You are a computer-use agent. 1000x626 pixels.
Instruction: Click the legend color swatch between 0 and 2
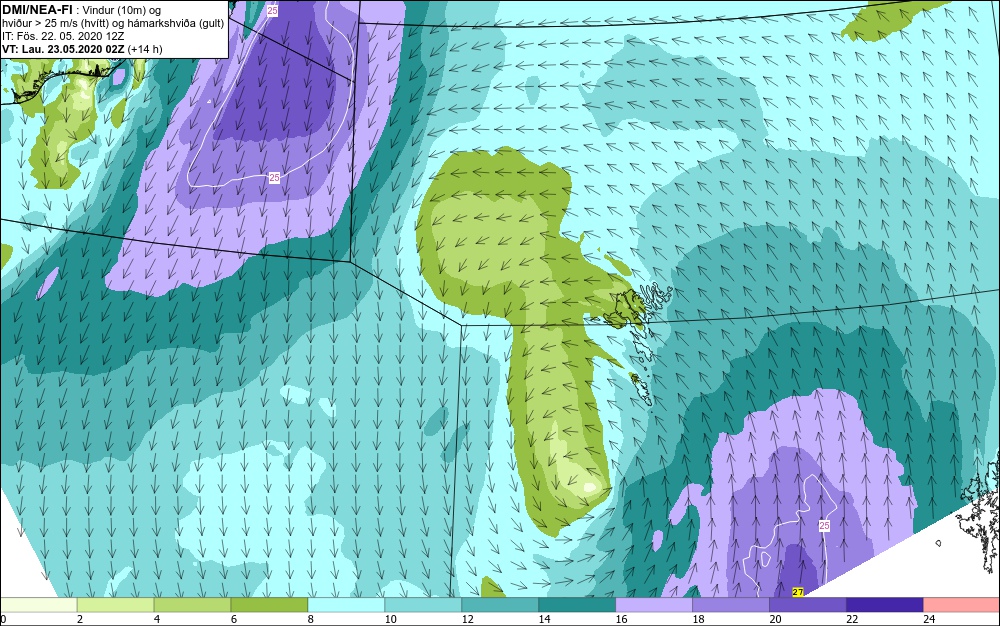38,605
